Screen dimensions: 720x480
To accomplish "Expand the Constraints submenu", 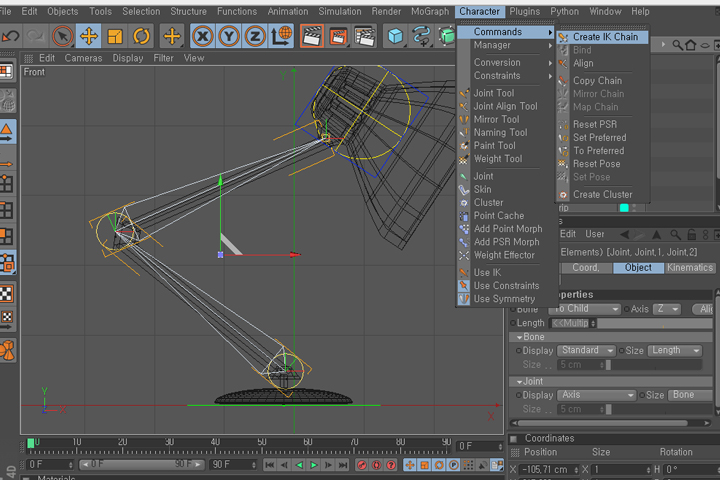I will click(x=505, y=75).
